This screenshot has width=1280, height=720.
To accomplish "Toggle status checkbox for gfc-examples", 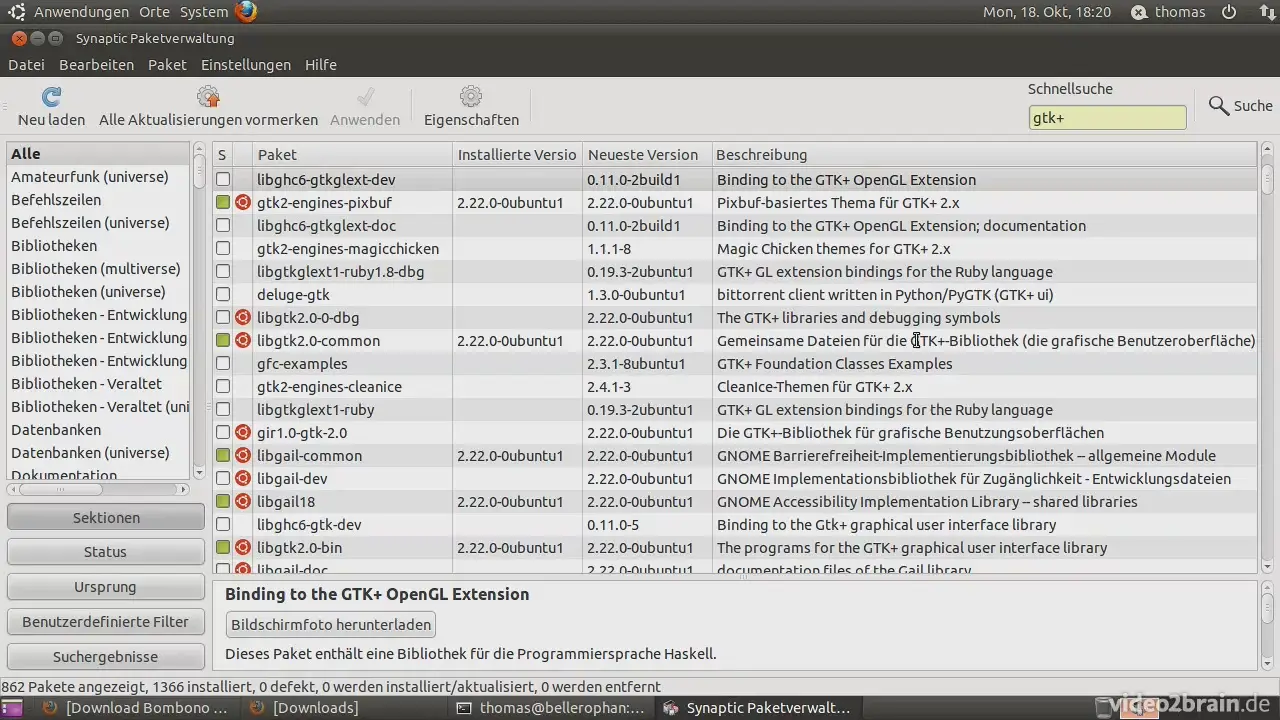I will point(223,364).
